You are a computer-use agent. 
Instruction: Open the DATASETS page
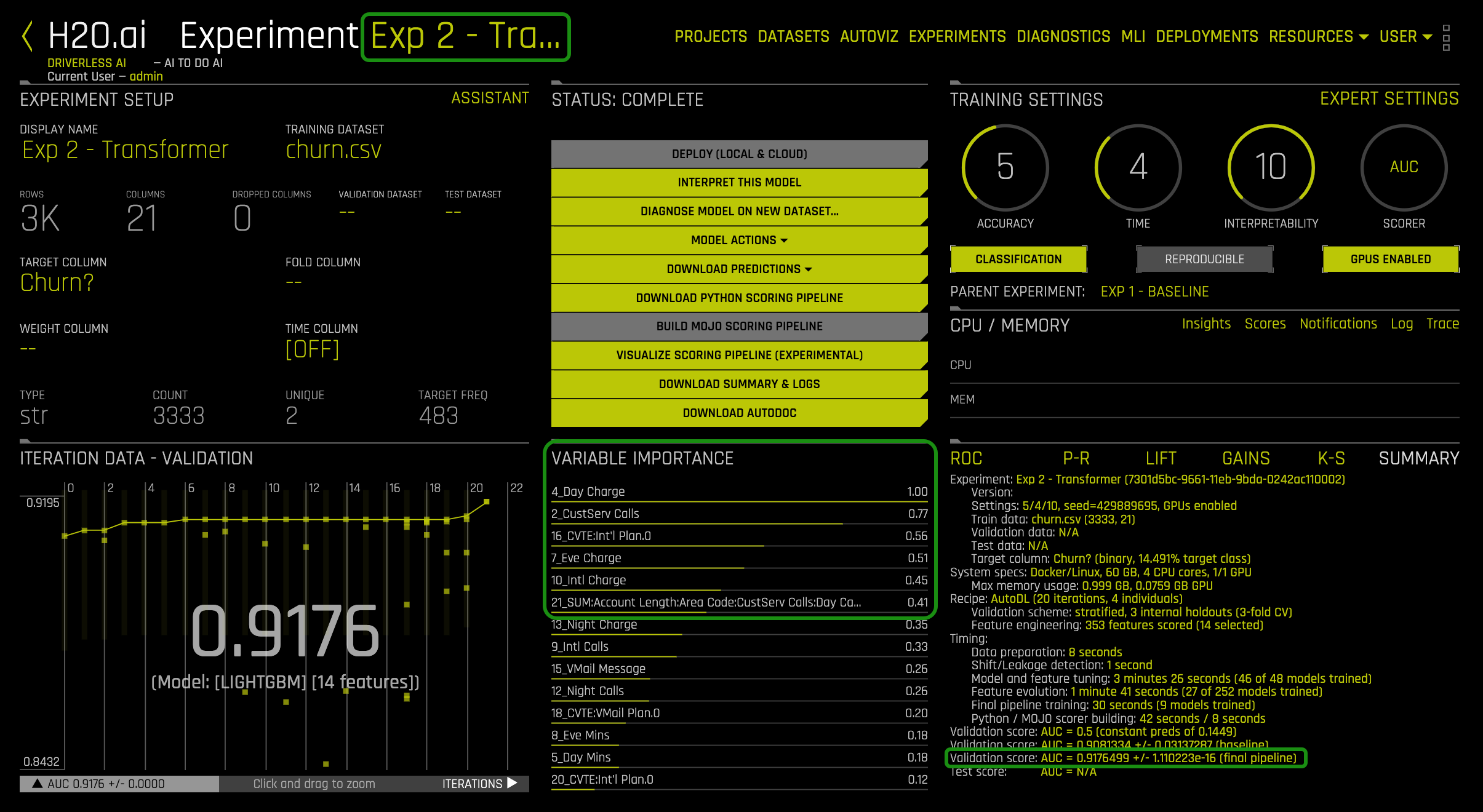click(x=793, y=36)
